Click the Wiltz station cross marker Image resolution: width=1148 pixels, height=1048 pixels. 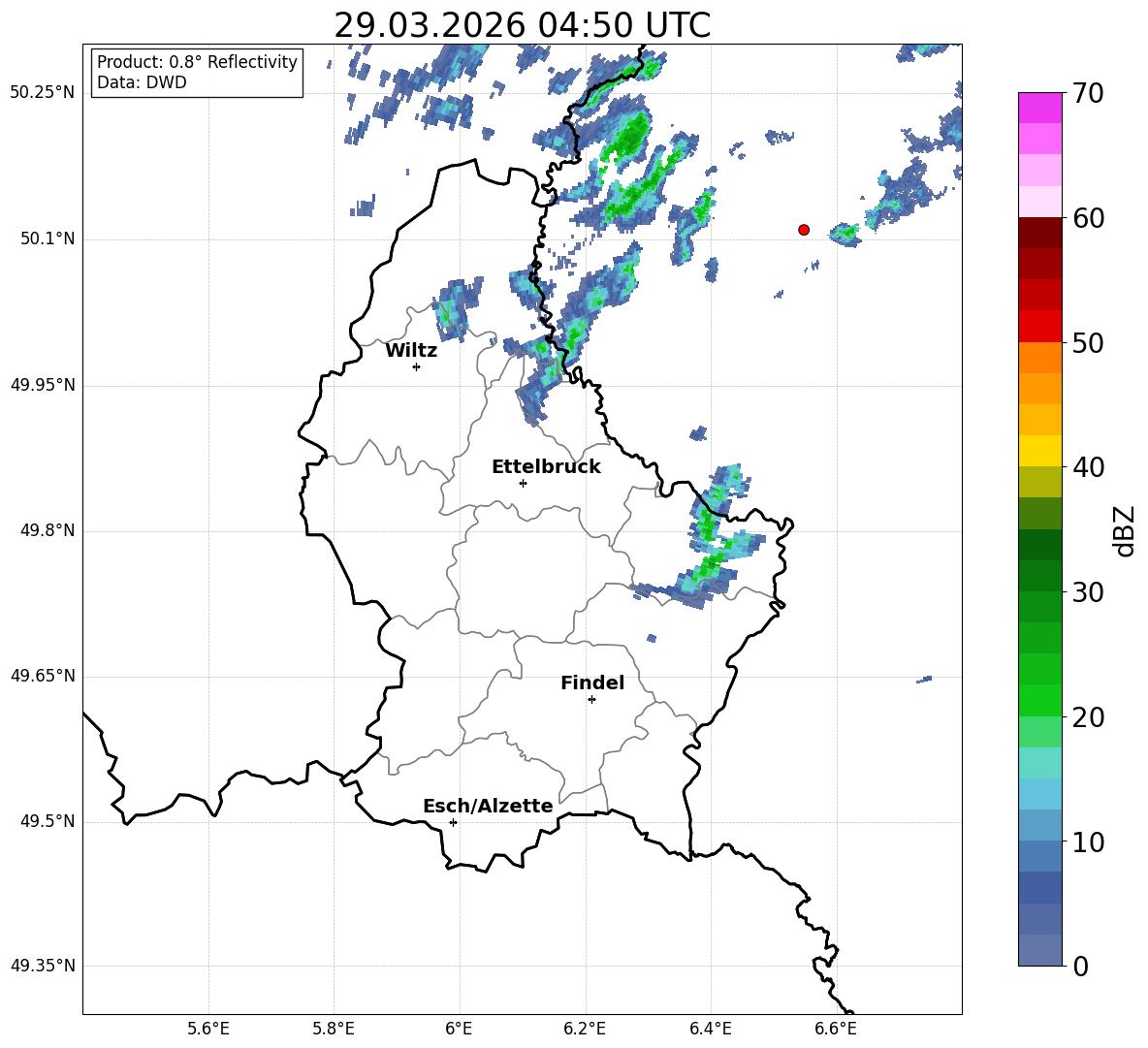pyautogui.click(x=417, y=366)
